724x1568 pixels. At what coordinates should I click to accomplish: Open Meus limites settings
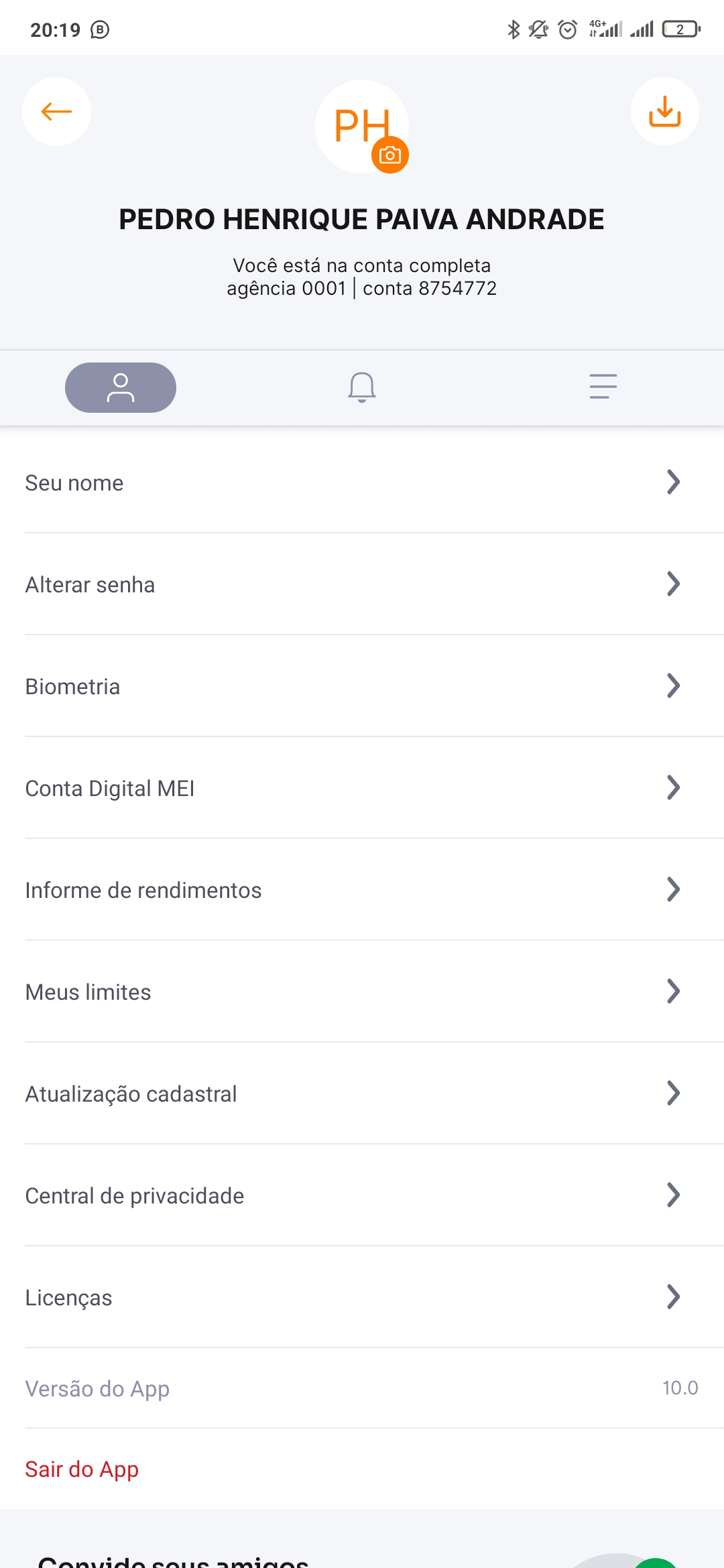[362, 992]
